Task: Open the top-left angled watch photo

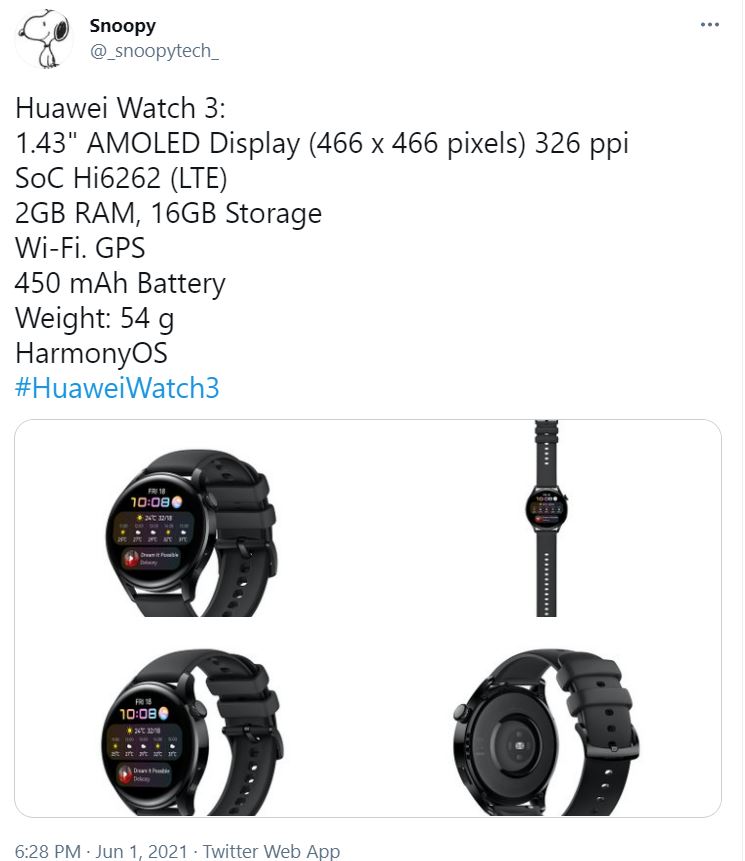Action: pyautogui.click(x=191, y=518)
